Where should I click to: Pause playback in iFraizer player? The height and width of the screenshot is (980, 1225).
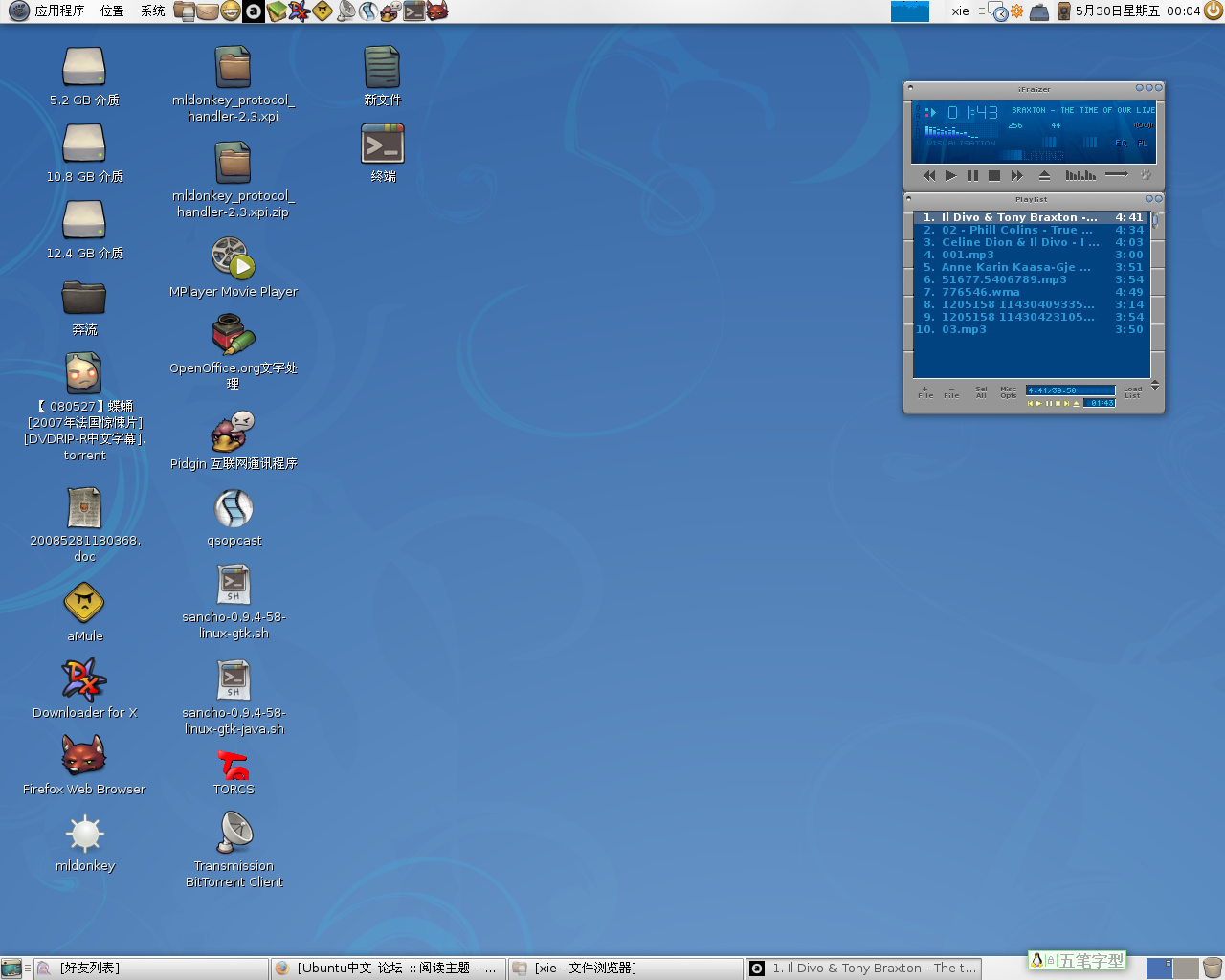pos(972,175)
